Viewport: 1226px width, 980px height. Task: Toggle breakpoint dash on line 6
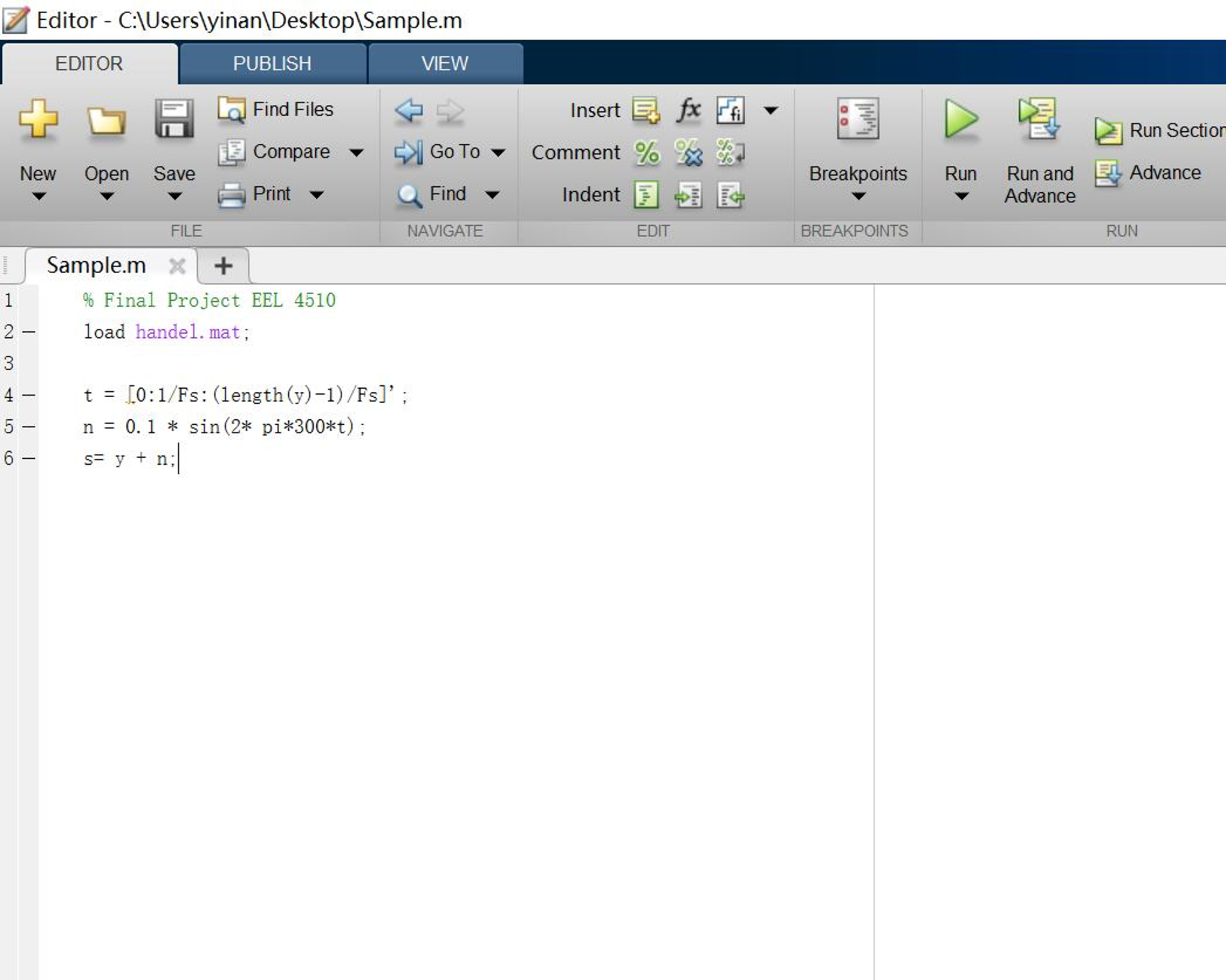(x=28, y=459)
